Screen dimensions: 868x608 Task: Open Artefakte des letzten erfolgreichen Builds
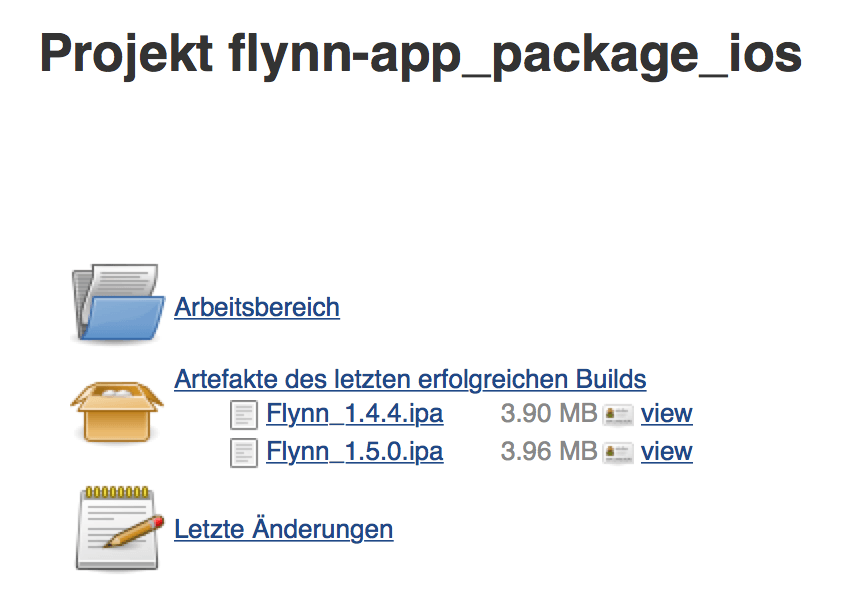tap(410, 380)
